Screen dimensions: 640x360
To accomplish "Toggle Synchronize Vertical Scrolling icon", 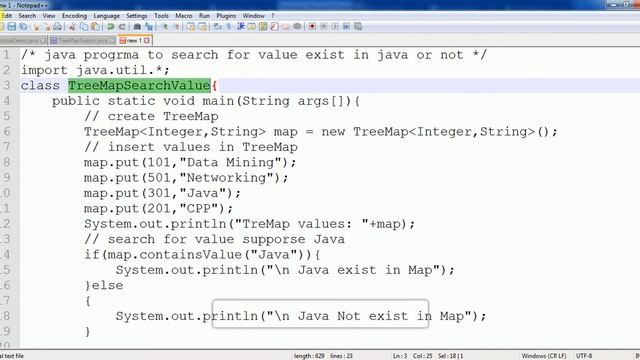I will click(191, 27).
